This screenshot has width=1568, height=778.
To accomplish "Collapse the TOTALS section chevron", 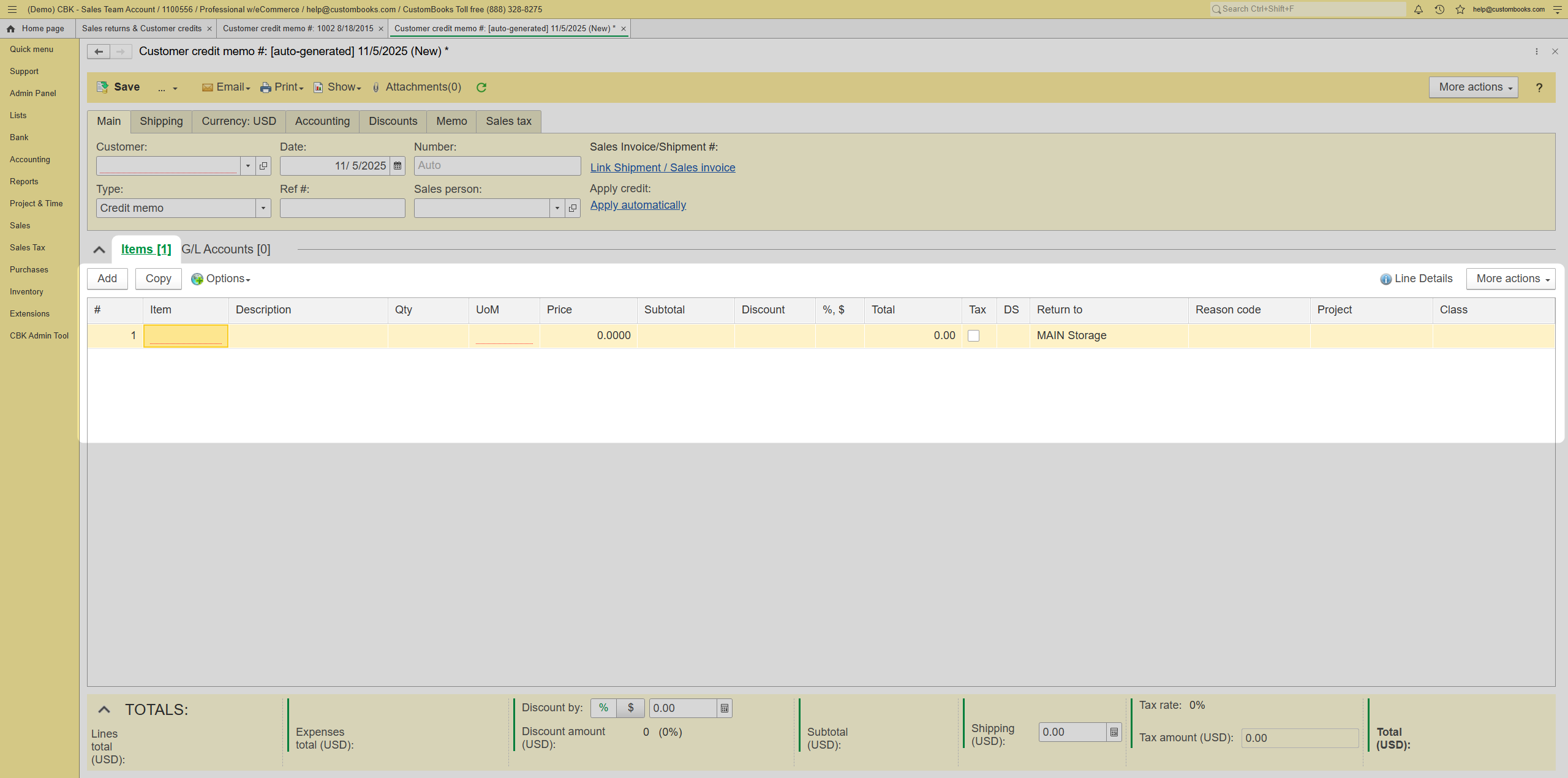I will [104, 709].
